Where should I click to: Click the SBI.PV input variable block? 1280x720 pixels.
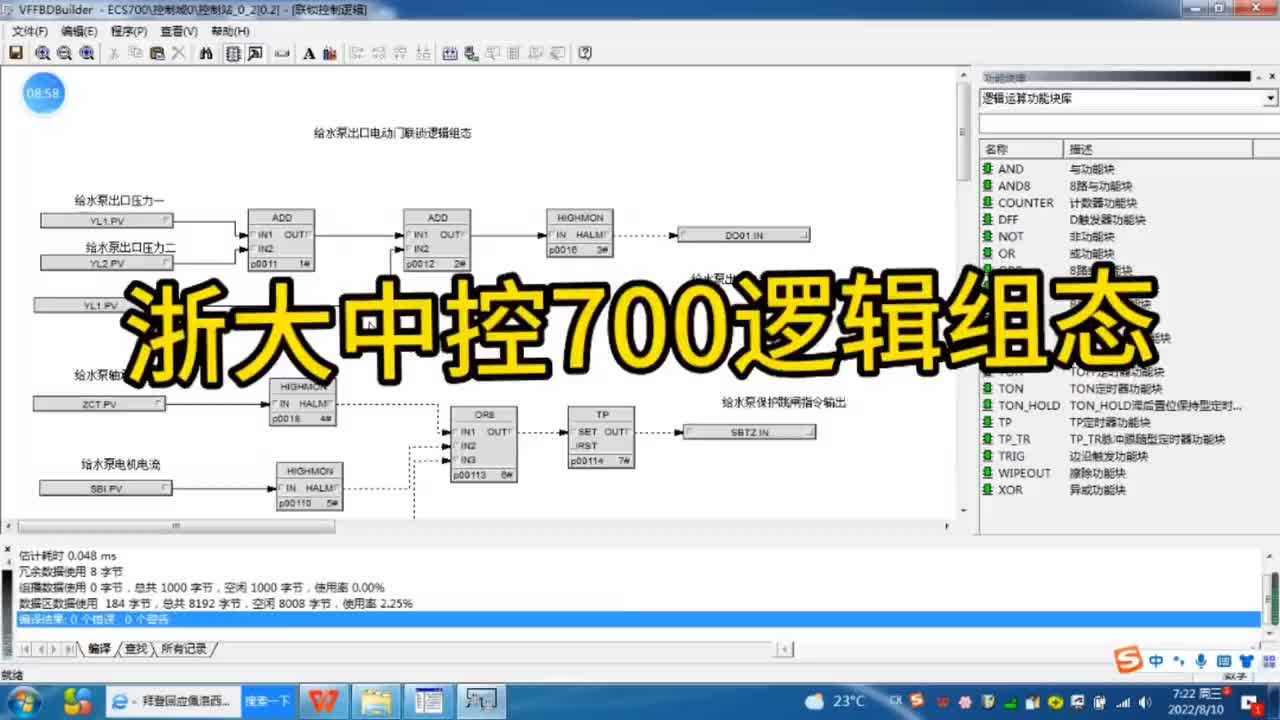[x=105, y=488]
